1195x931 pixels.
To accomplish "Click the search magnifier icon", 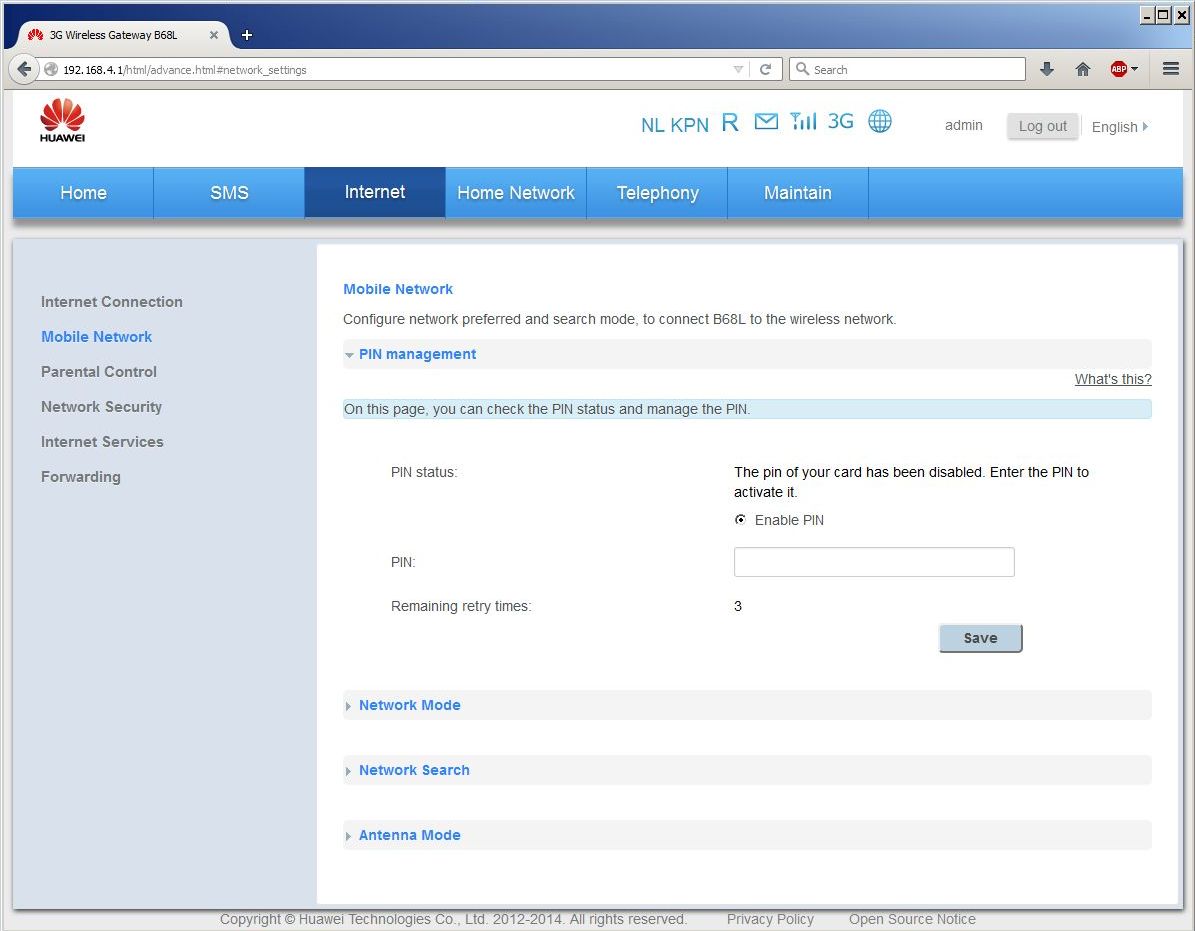I will point(802,69).
